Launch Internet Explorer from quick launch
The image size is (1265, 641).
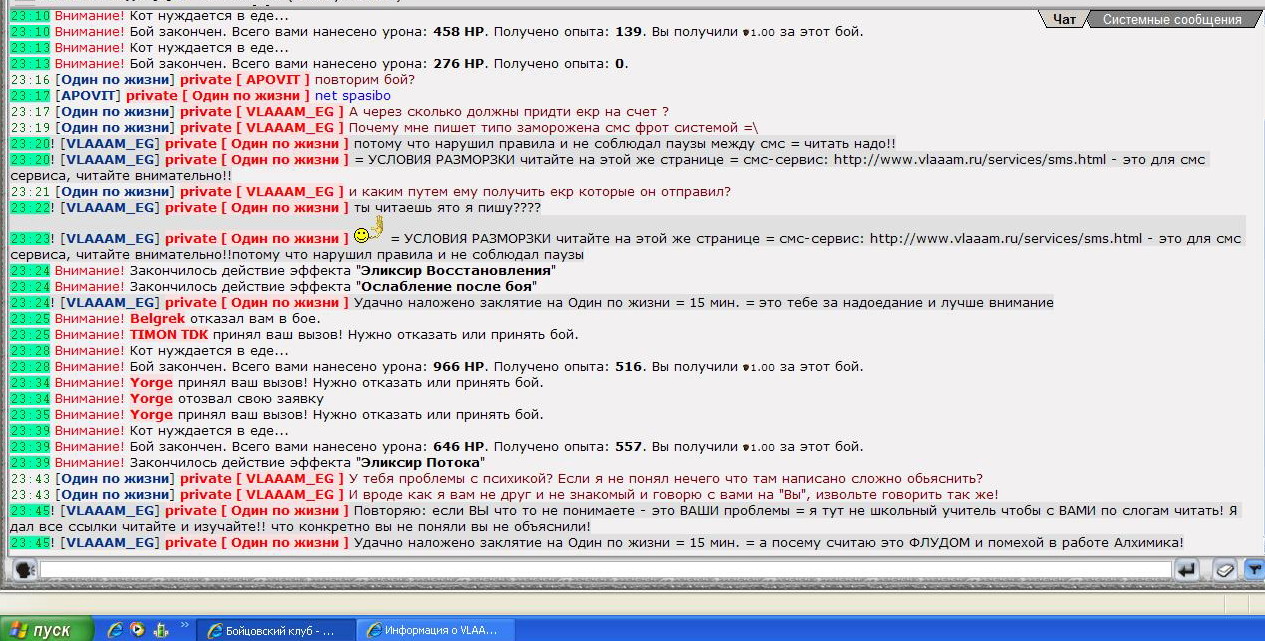coord(115,630)
